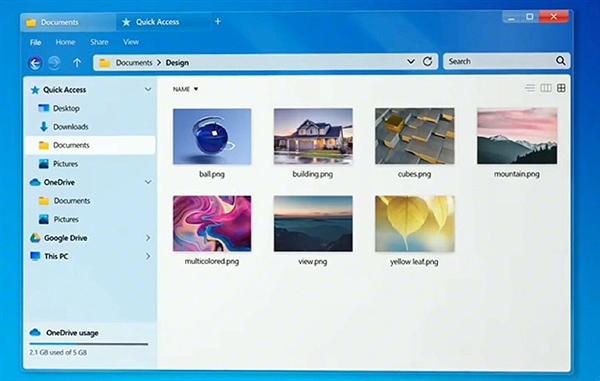The width and height of the screenshot is (600, 381).
Task: Select the ball.png thumbnail
Action: click(x=212, y=137)
